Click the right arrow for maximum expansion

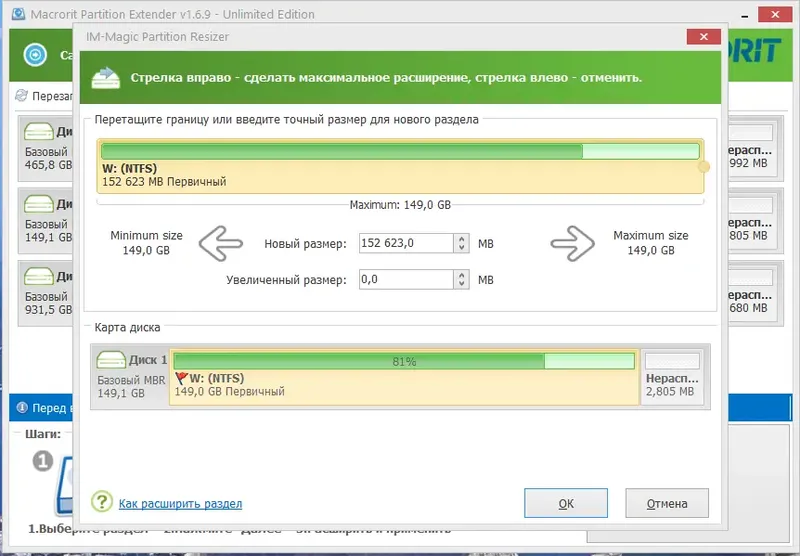[x=572, y=244]
